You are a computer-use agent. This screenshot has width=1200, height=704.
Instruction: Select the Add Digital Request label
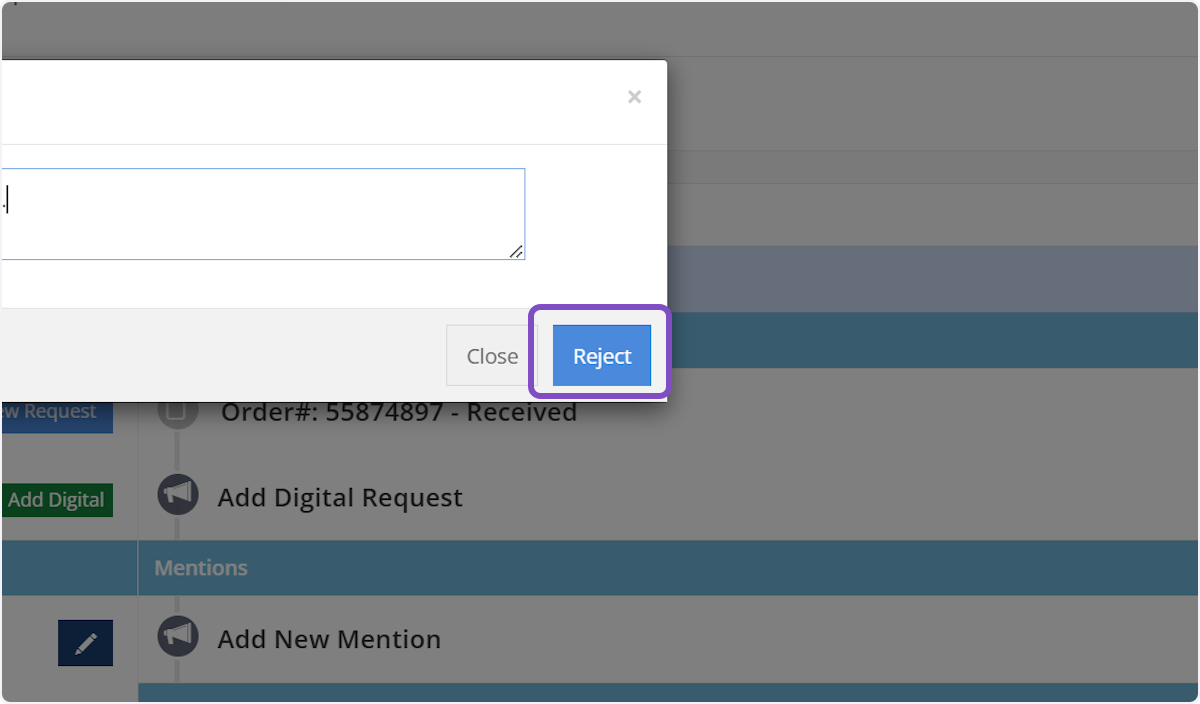point(340,498)
